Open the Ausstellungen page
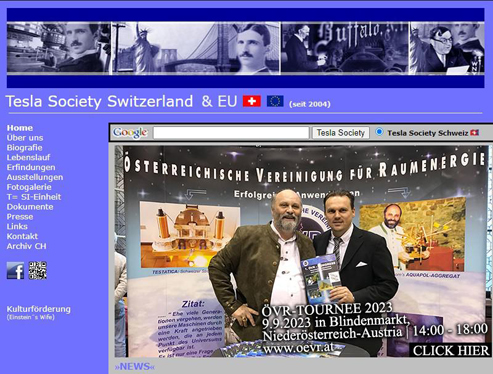This screenshot has width=493, height=374. point(35,177)
